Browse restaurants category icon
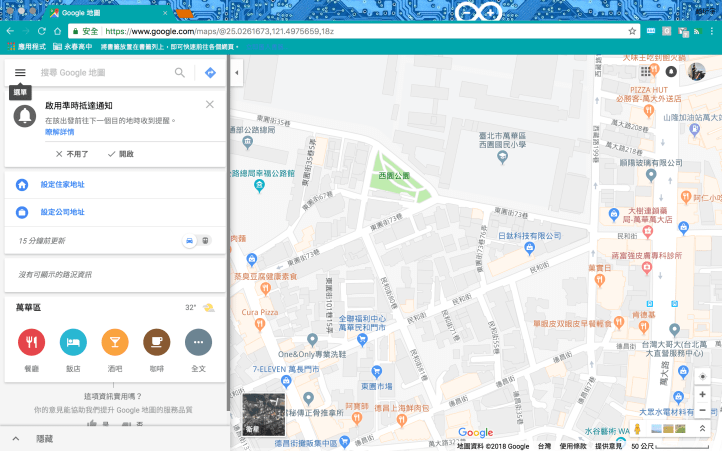Viewport: 722px width, 451px height. [x=31, y=342]
